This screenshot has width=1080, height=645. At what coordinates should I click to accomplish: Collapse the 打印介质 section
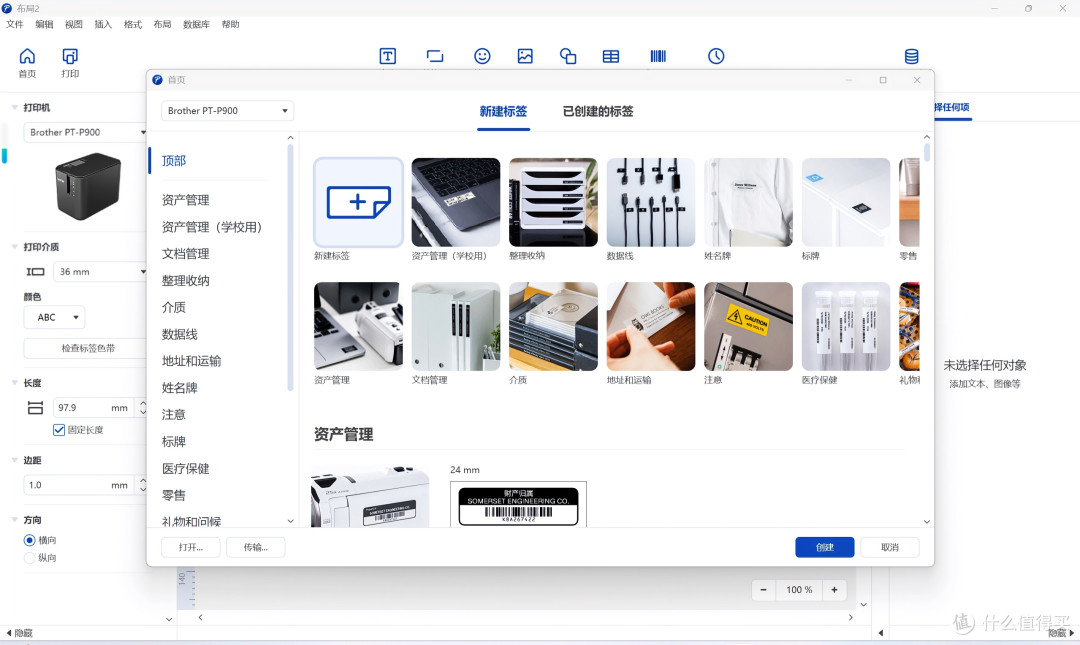(14, 247)
